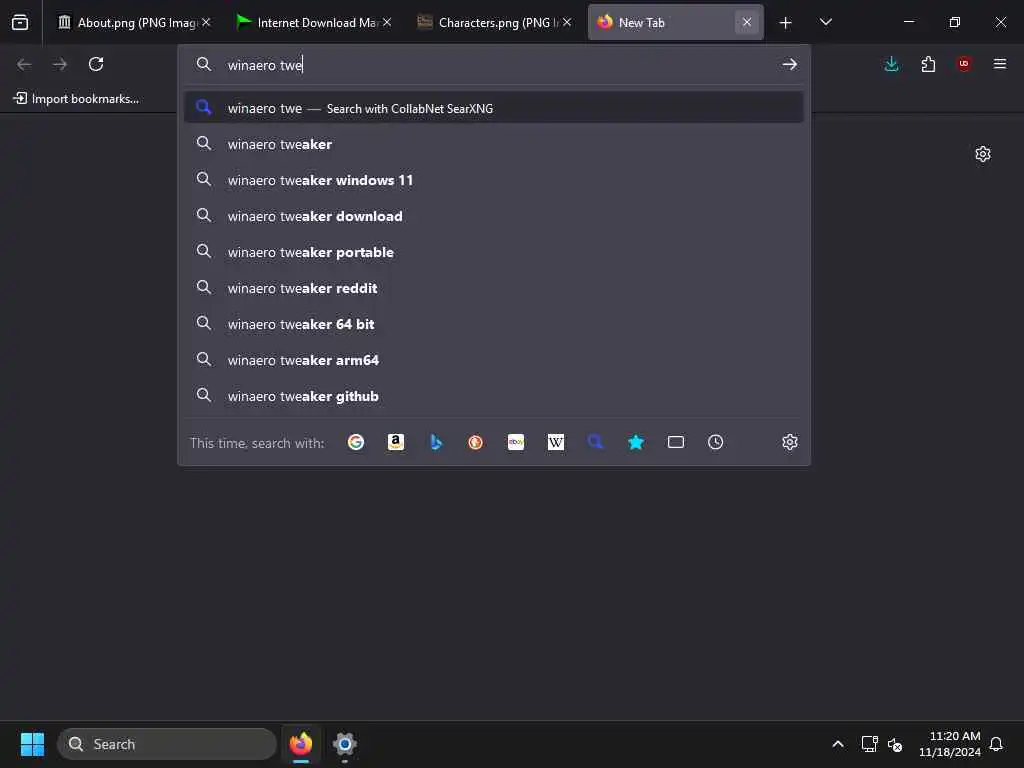Click Import bookmarks in the bookmarks toolbar
1024x768 pixels.
pyautogui.click(x=76, y=99)
